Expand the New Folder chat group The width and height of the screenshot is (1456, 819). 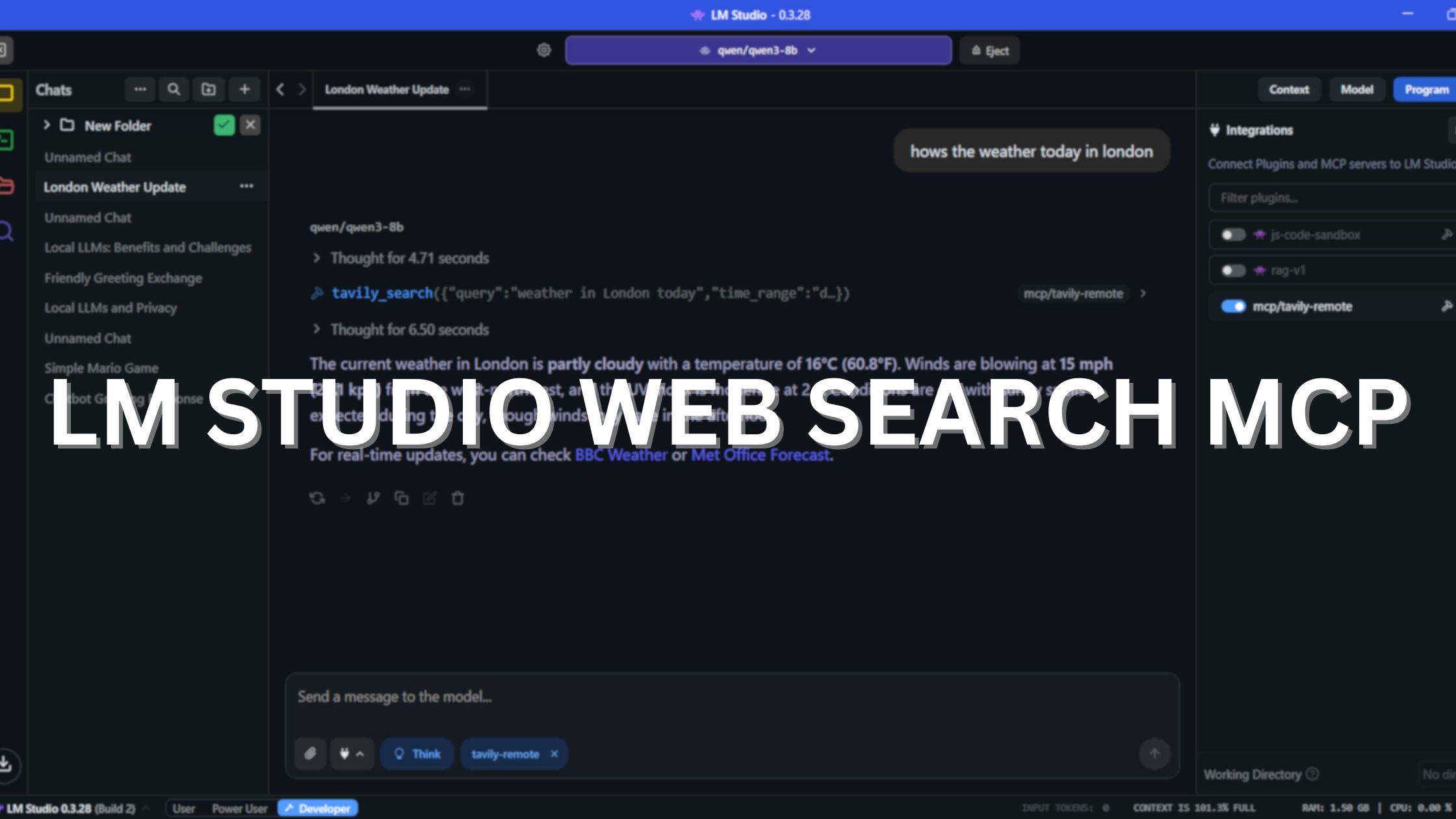coord(46,125)
